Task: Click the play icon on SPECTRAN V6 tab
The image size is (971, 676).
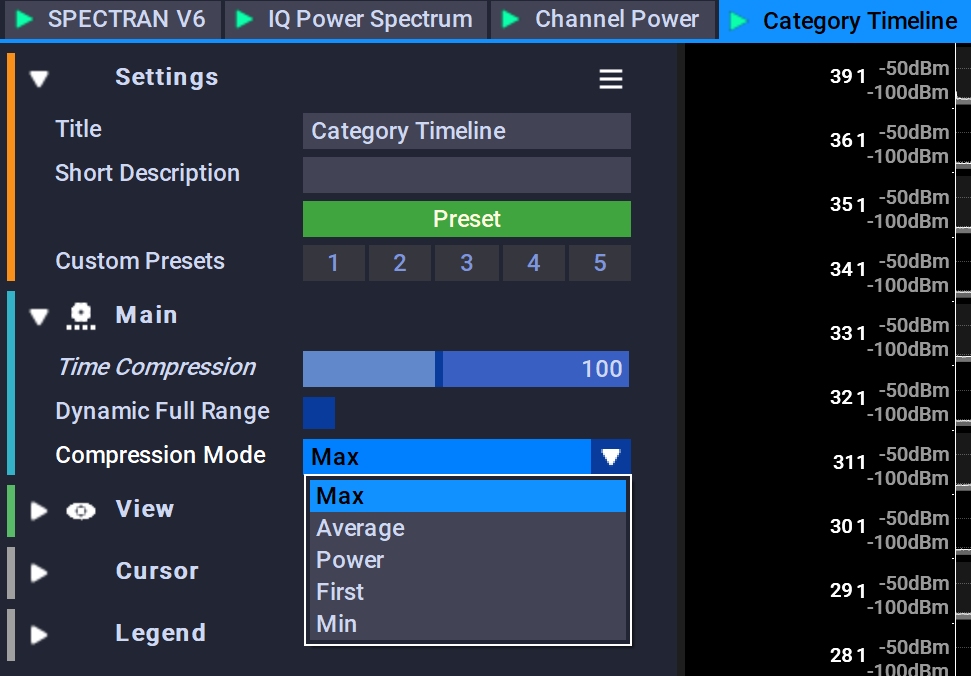Action: click(25, 19)
